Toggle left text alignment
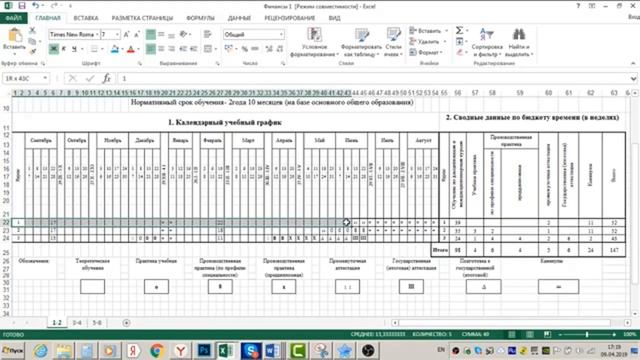The width and height of the screenshot is (640, 360). [x=151, y=49]
